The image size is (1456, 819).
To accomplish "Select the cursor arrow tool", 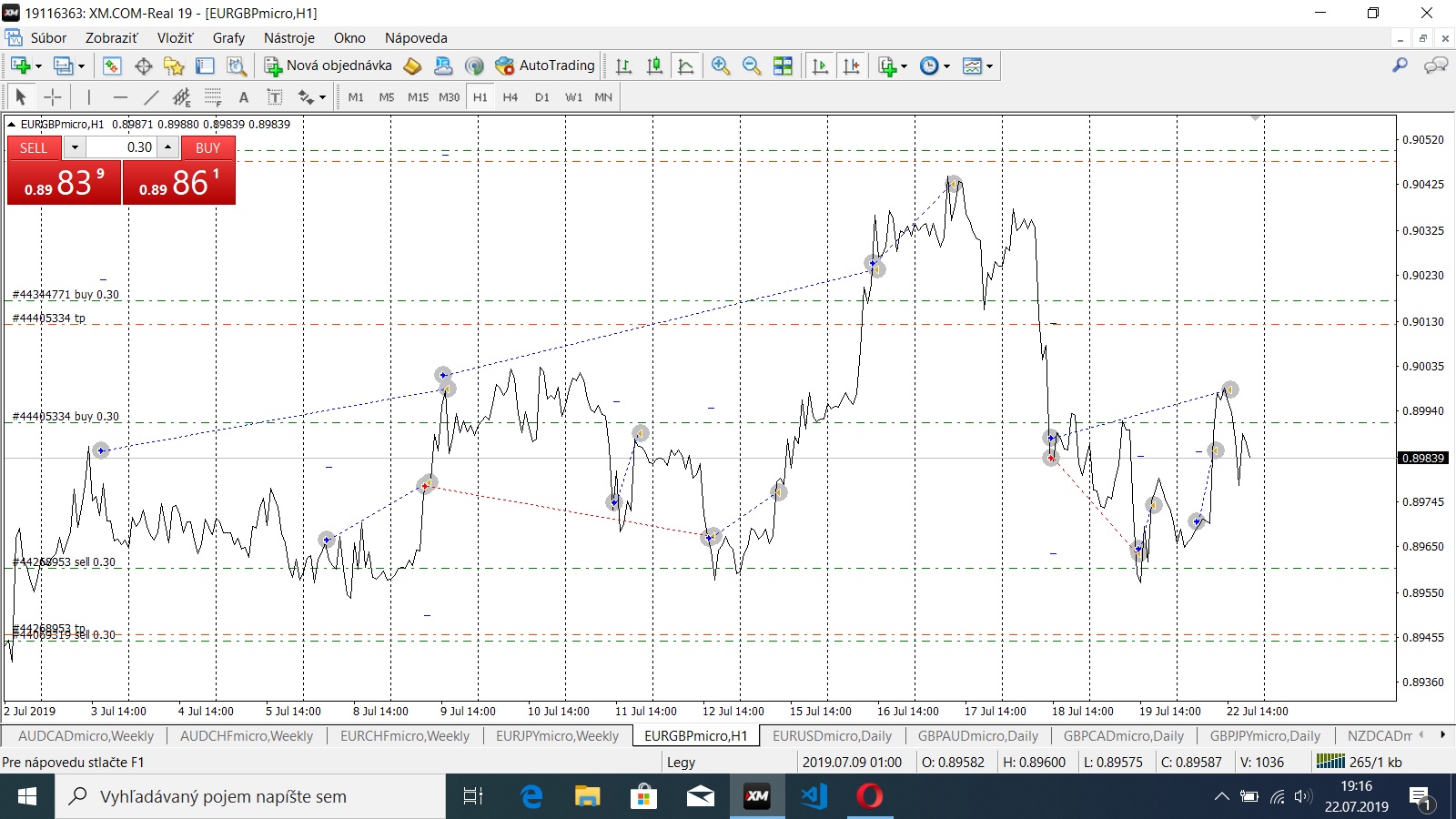I will (x=21, y=97).
